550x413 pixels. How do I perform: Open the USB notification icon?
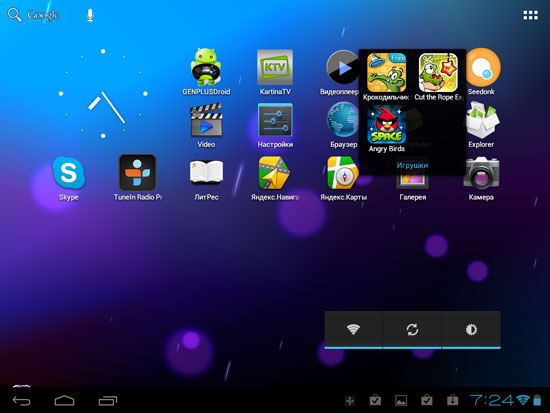tap(350, 400)
